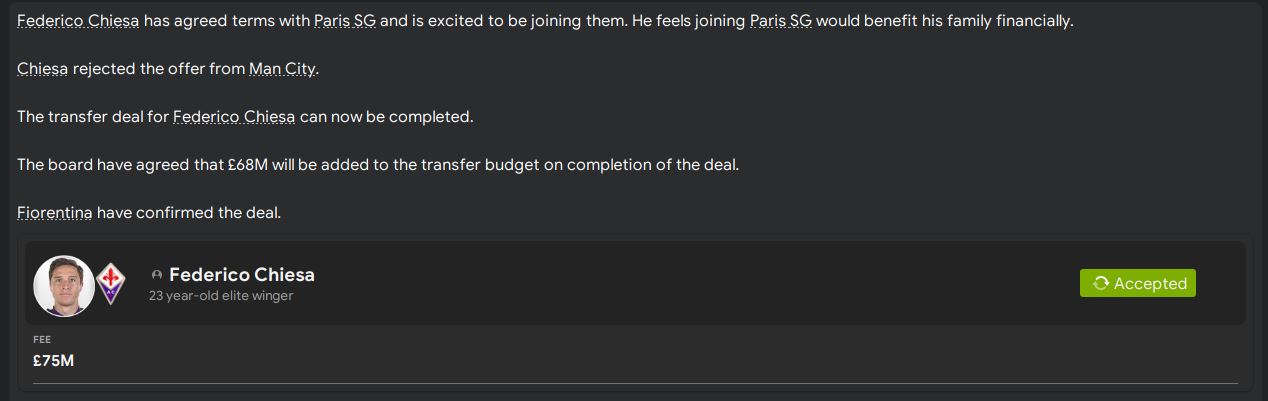Open Federico Chiesa's portrait photo

click(x=63, y=285)
